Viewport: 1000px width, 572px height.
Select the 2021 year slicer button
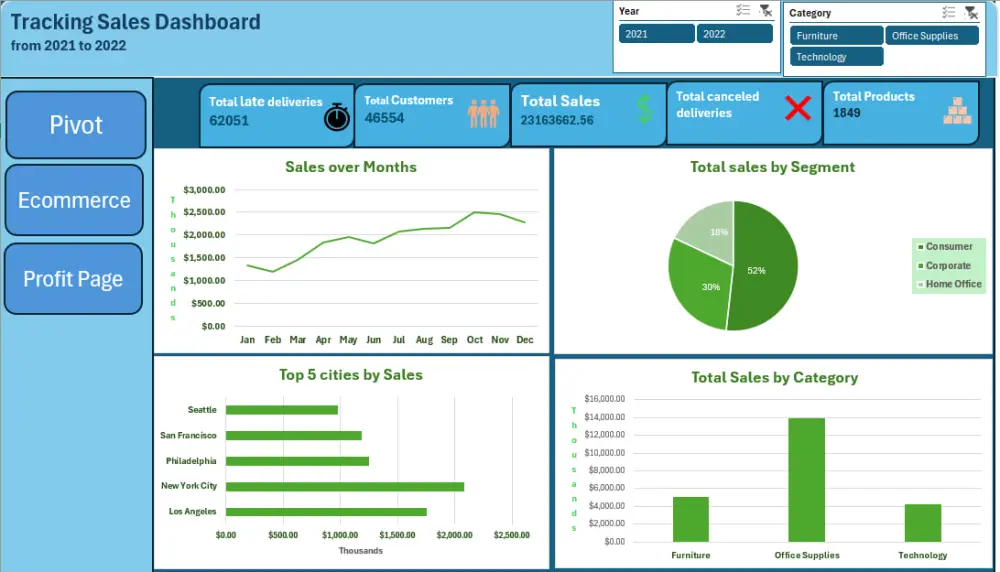pos(656,34)
